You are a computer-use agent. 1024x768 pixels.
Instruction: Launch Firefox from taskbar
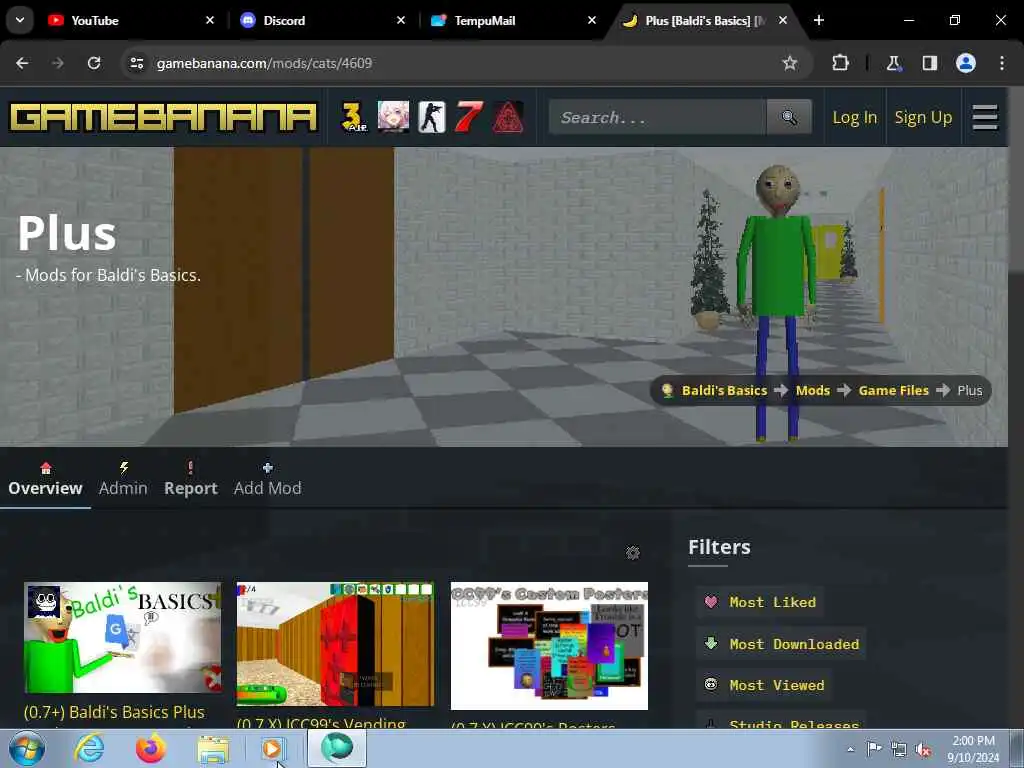(151, 748)
